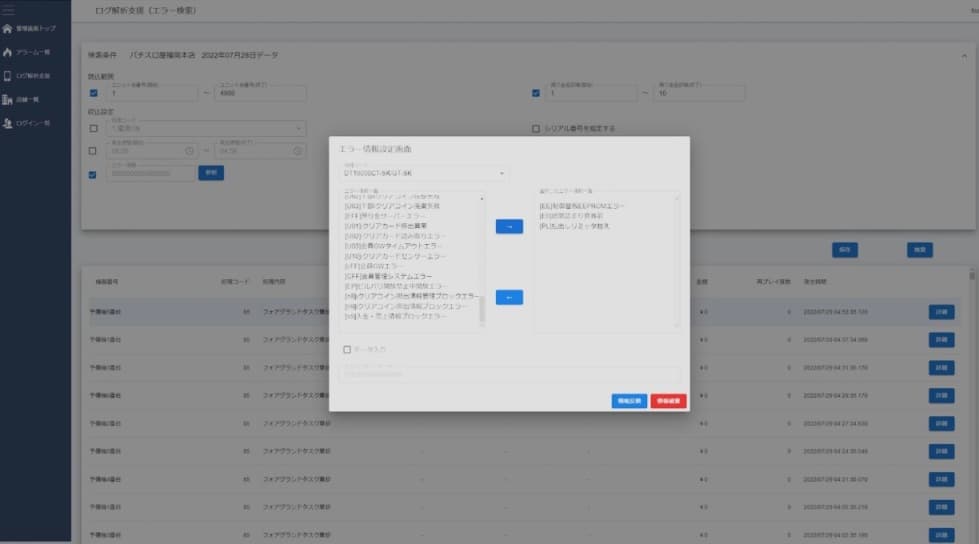979x544 pixels.
Task: Click the left arrow button to remove error
Action: (x=509, y=297)
